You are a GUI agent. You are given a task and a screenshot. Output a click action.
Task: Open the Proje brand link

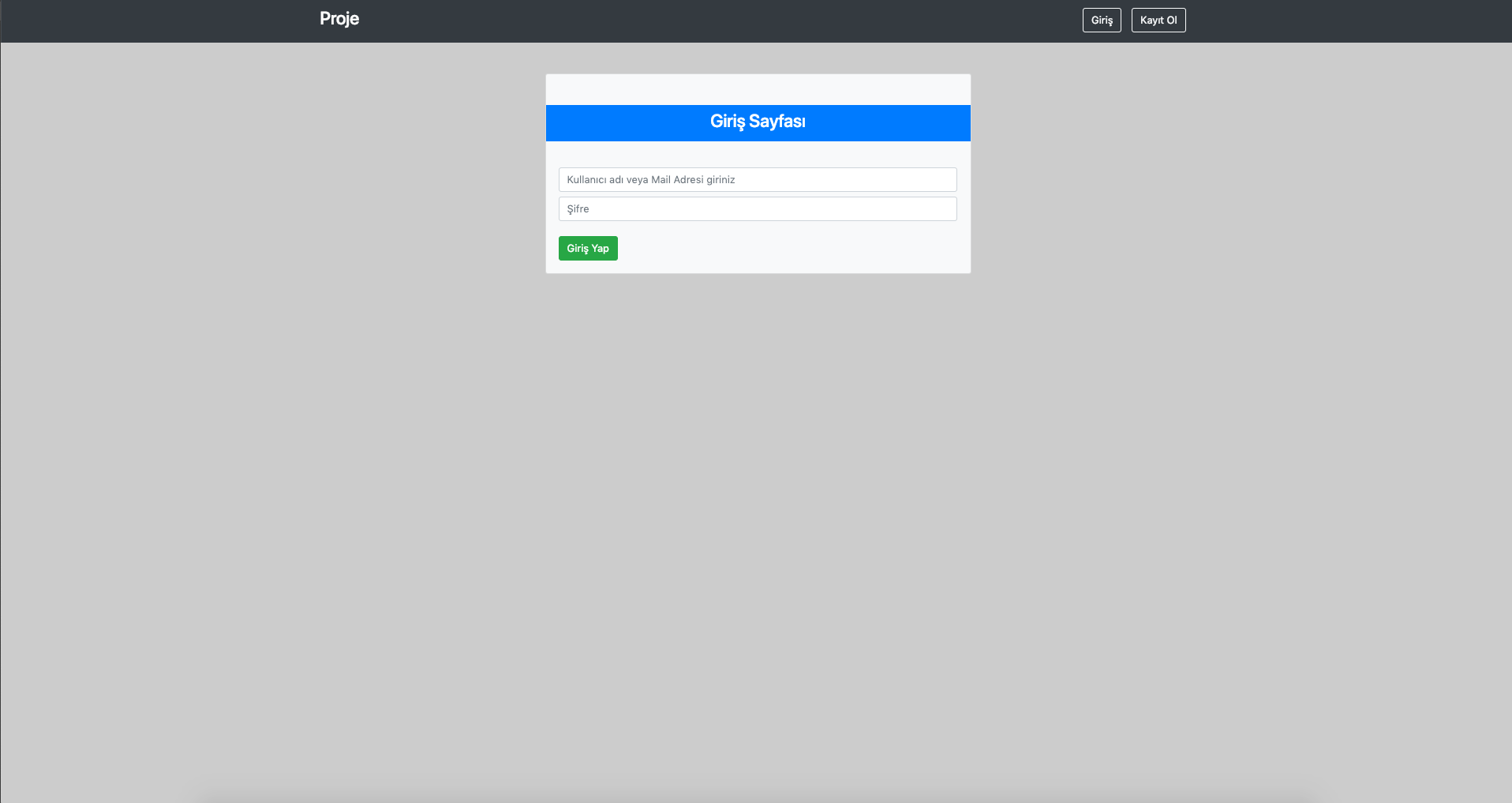(x=339, y=19)
